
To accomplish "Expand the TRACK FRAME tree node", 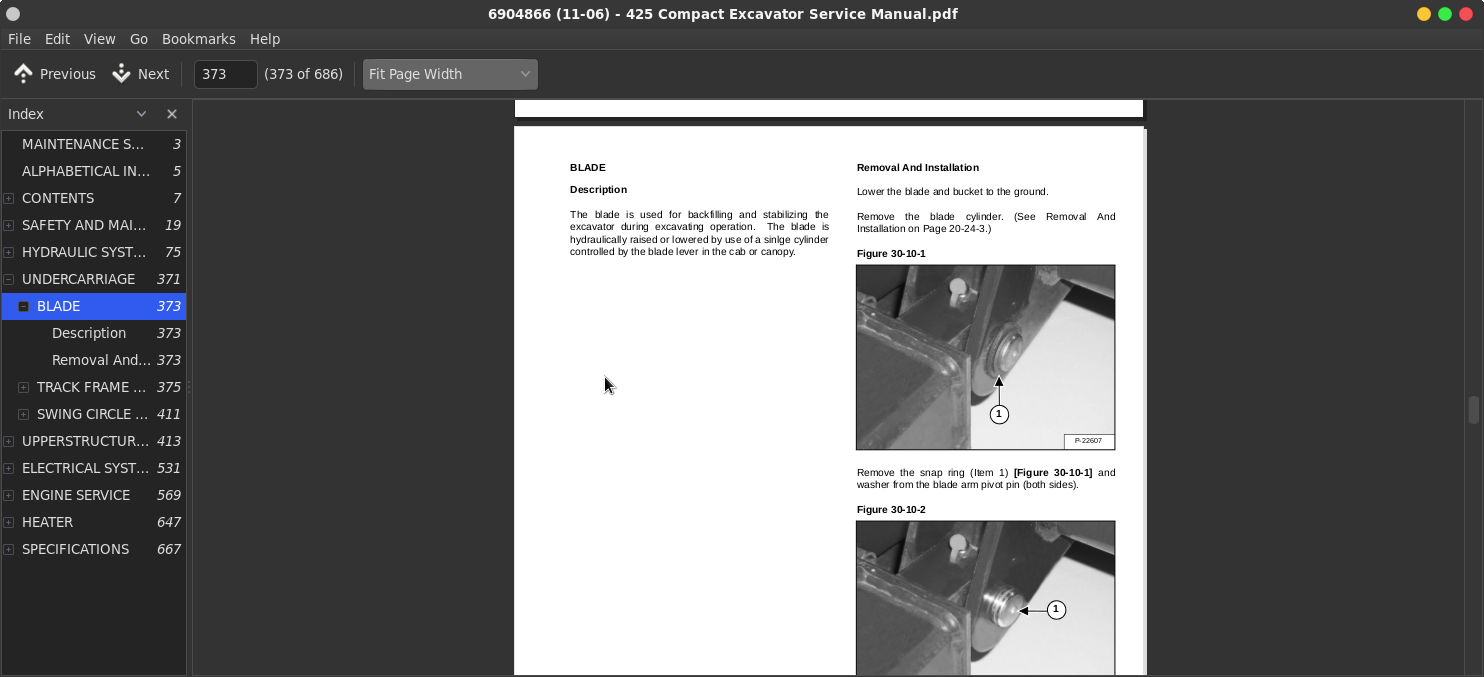I will tap(24, 388).
